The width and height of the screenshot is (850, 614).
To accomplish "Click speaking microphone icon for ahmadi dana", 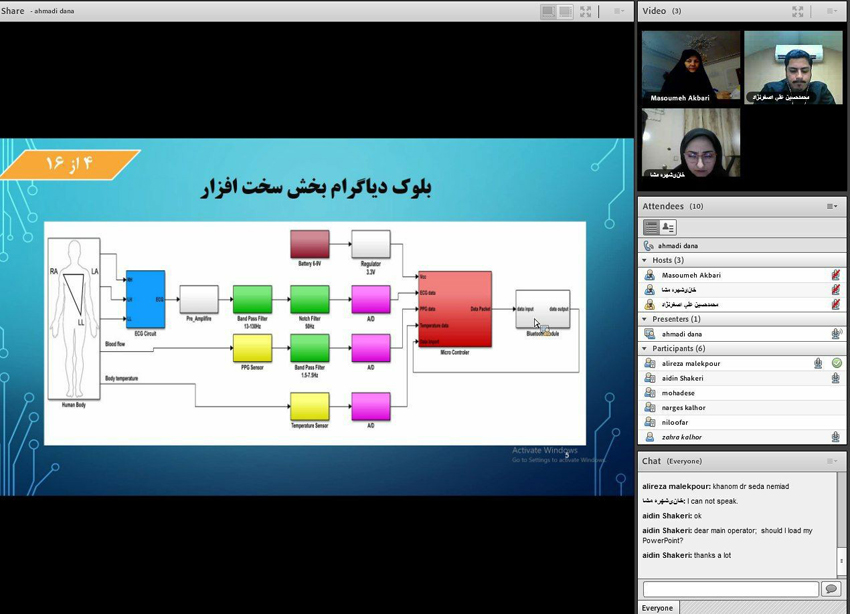I will click(x=836, y=334).
